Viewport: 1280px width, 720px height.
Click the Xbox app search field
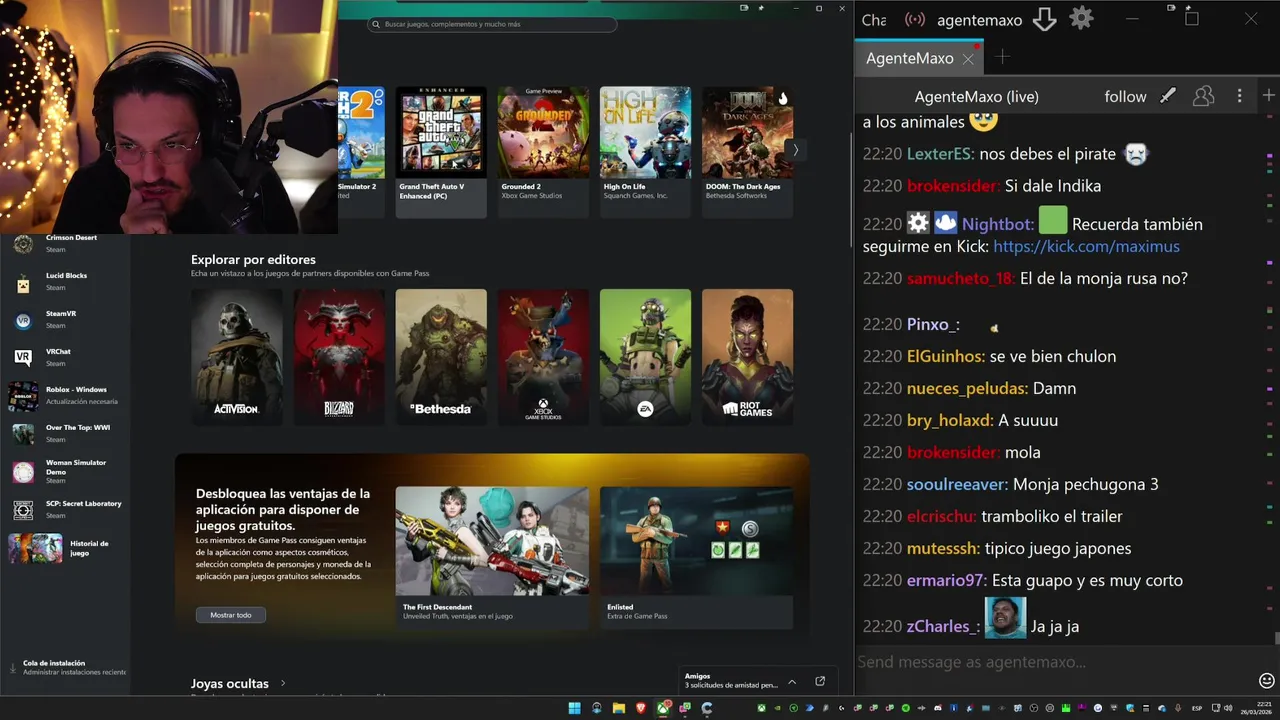click(492, 24)
